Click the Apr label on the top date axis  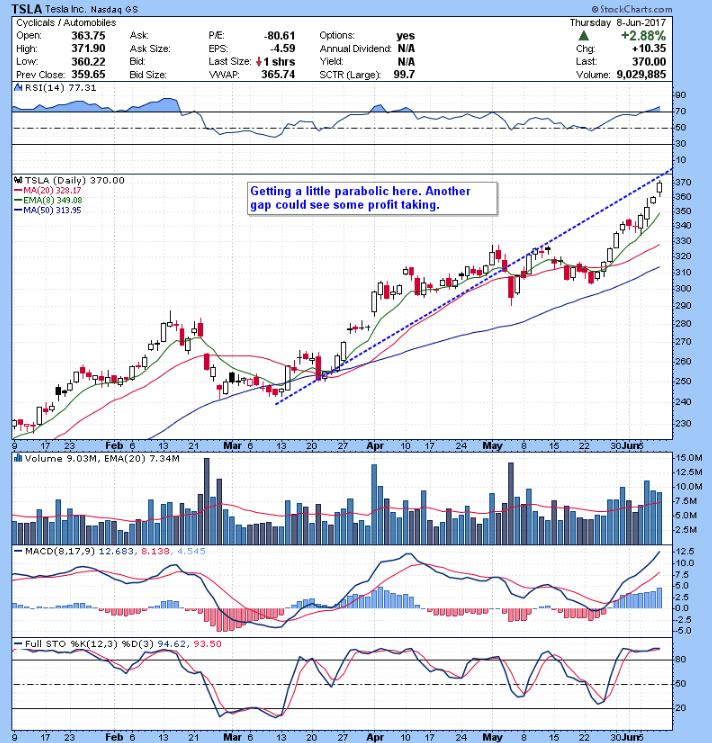375,442
